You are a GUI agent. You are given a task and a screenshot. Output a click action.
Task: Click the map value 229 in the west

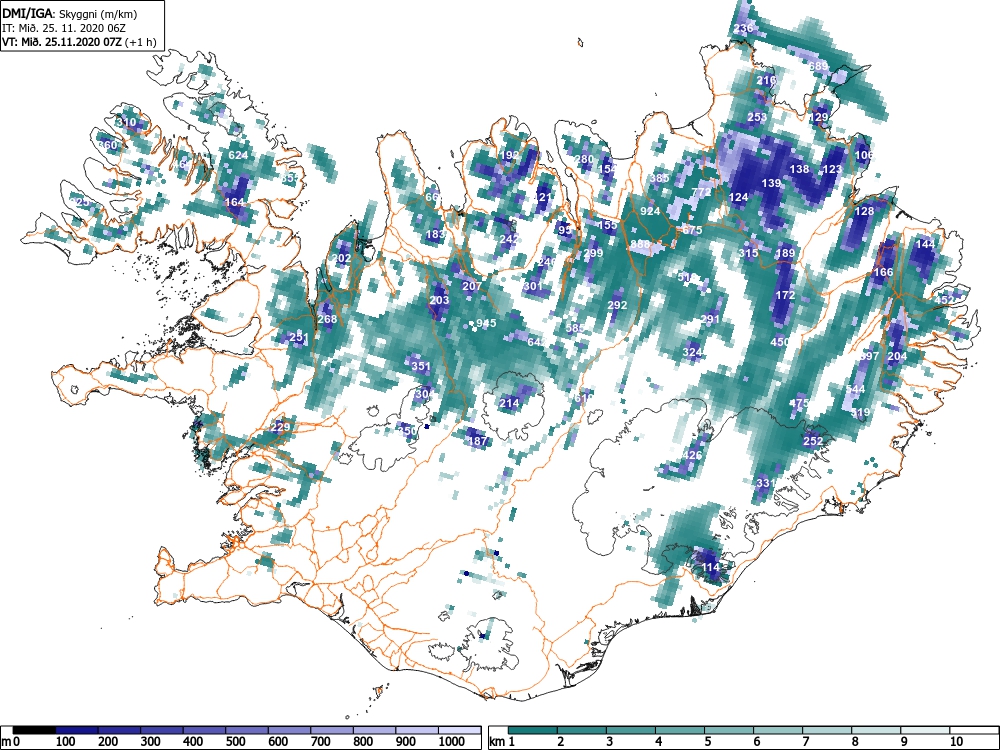281,427
